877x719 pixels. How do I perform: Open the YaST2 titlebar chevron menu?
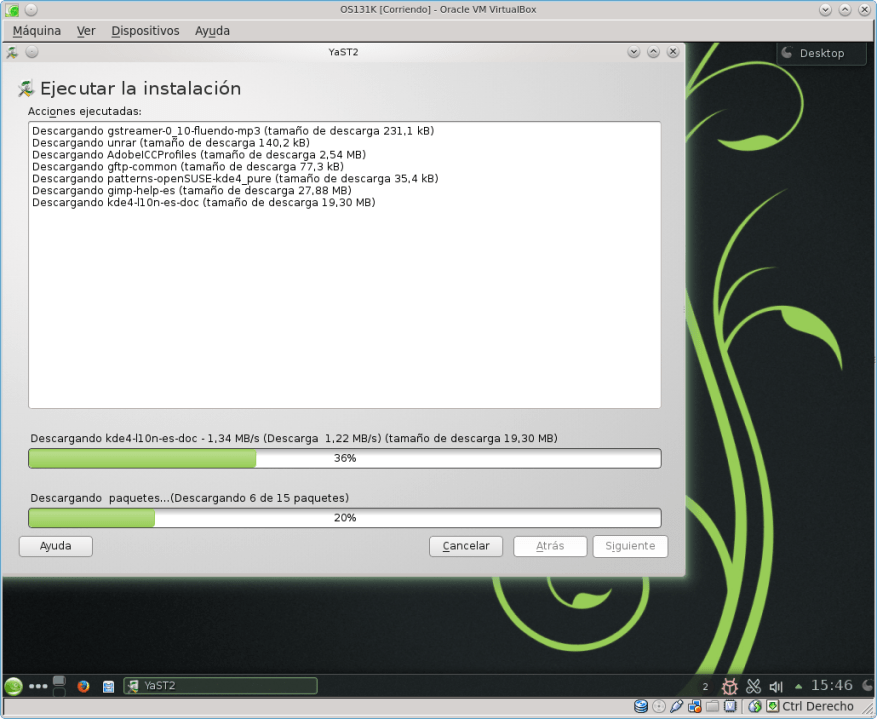tap(634, 51)
